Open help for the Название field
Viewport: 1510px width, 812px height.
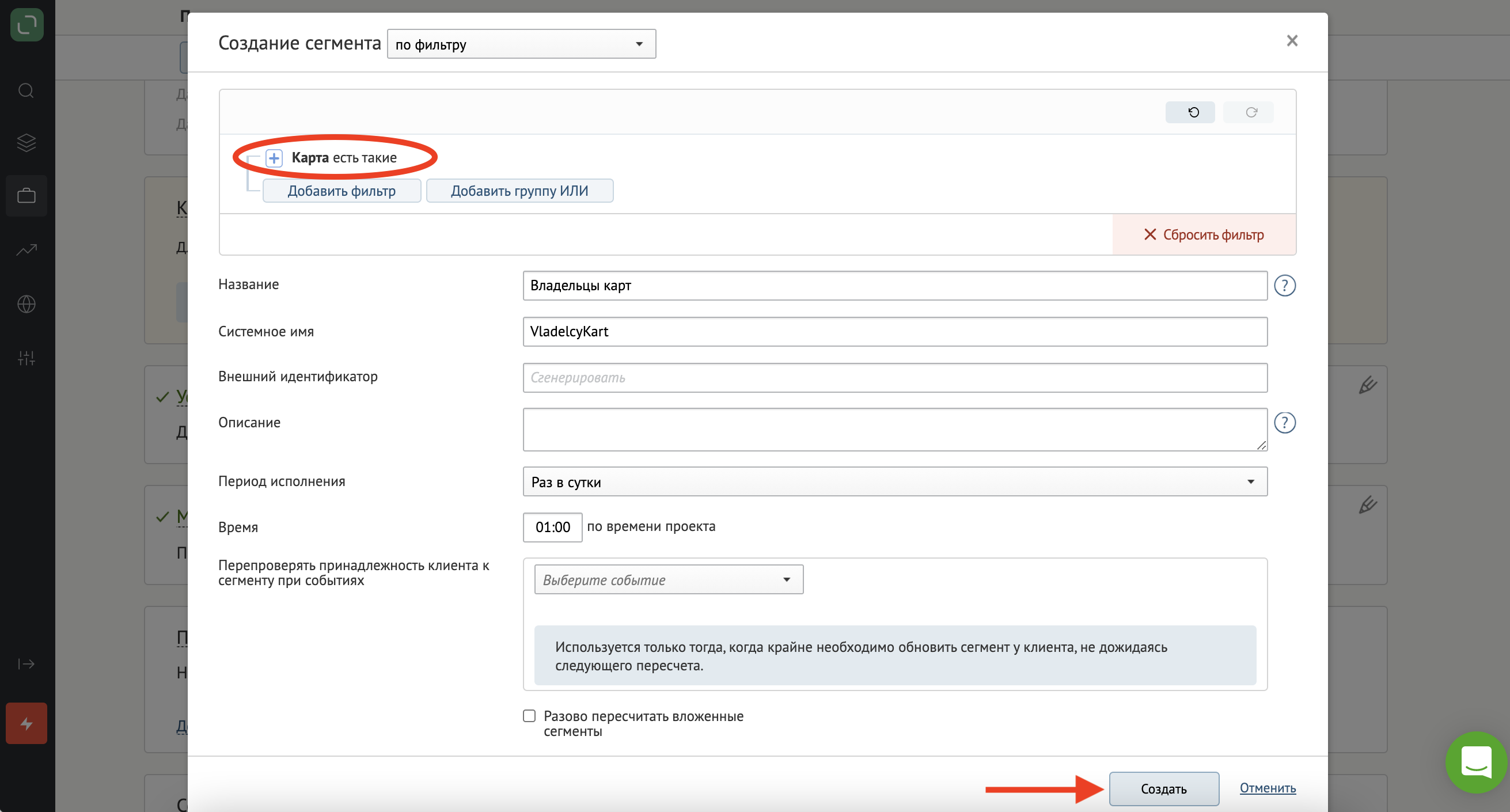pyautogui.click(x=1284, y=286)
